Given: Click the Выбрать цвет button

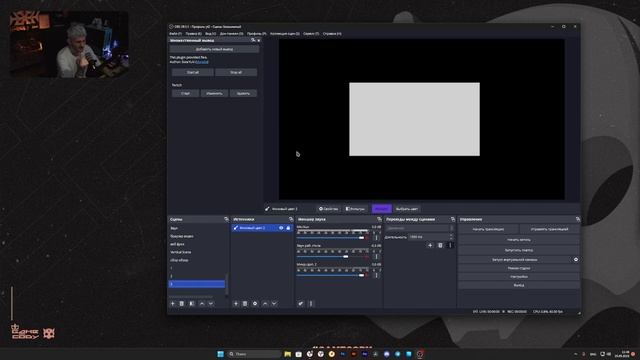Looking at the screenshot, I should [407, 209].
